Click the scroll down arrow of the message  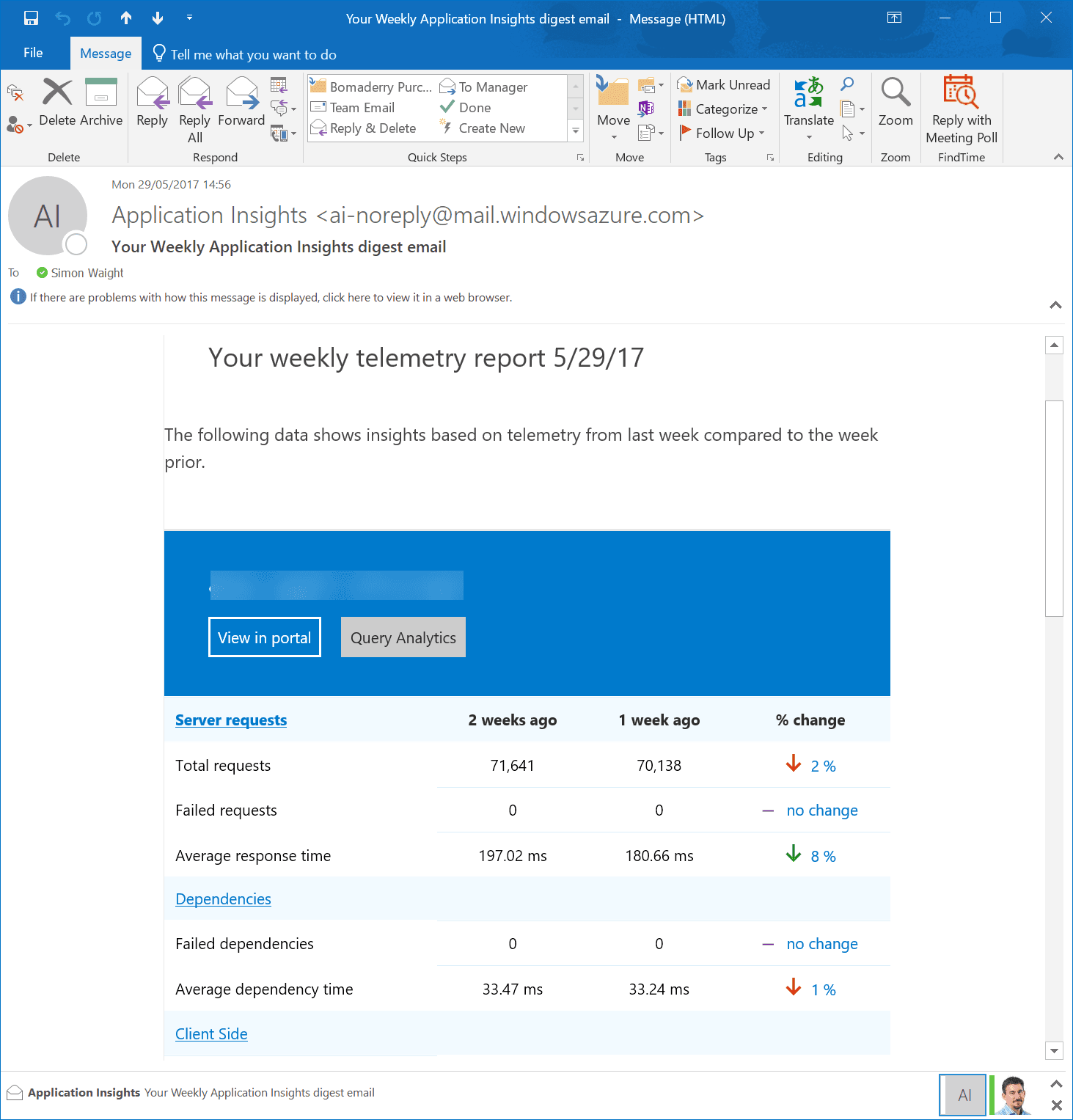tap(1054, 1050)
